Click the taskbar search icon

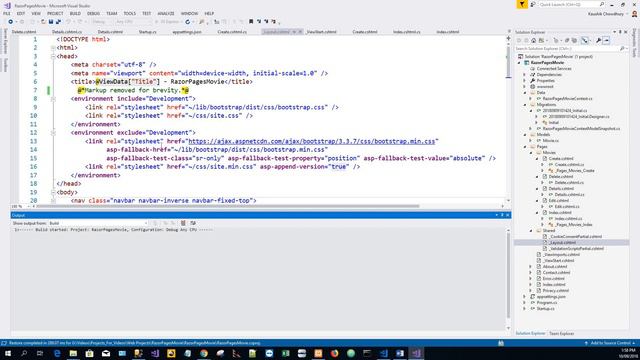coord(24,353)
